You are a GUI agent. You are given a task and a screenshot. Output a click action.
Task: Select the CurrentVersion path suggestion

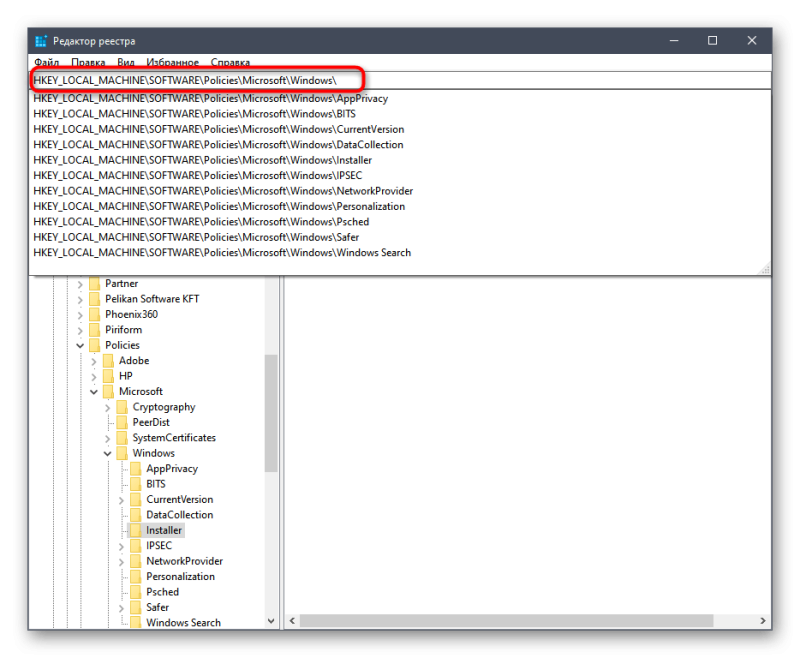pyautogui.click(x=399, y=129)
